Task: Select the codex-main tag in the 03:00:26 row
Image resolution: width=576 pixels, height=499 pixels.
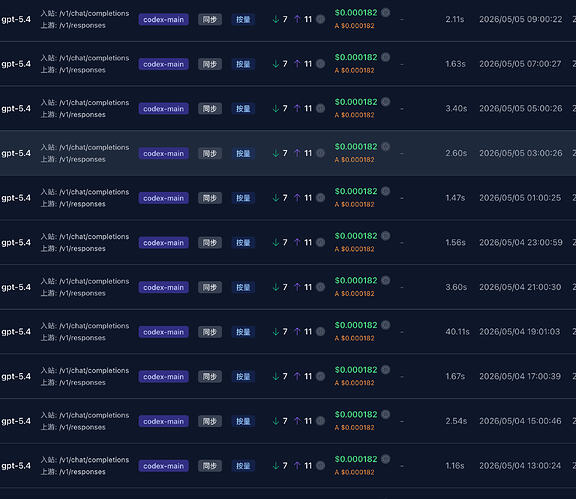Action: pyautogui.click(x=163, y=153)
